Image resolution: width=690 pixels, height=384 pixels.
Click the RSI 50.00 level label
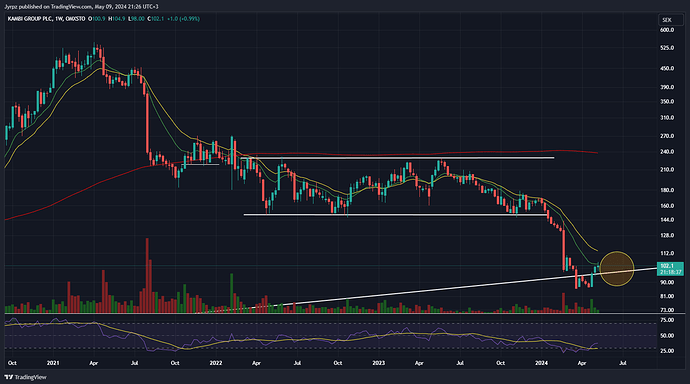tap(667, 335)
